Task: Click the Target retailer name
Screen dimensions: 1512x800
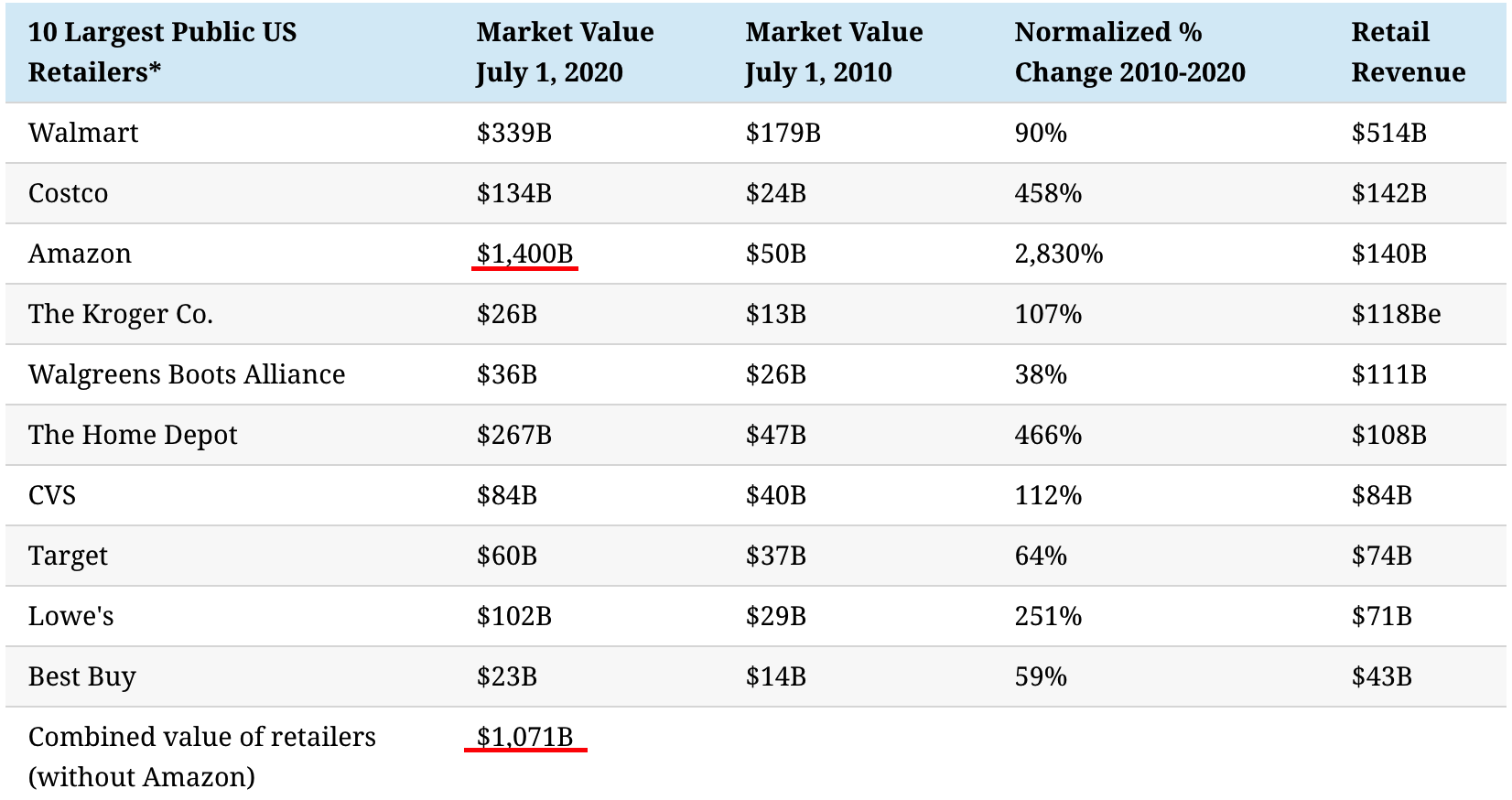Action: (x=69, y=556)
